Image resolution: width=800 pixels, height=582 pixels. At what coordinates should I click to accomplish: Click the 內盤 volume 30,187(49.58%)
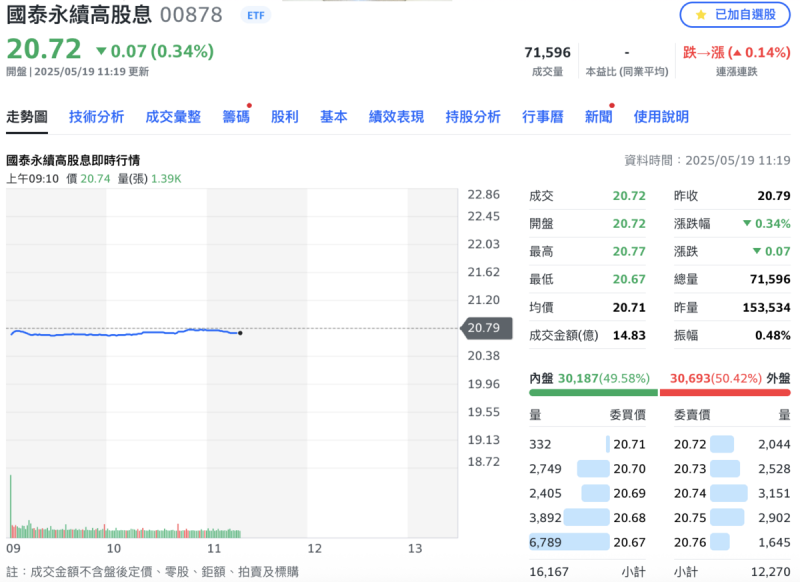point(604,378)
